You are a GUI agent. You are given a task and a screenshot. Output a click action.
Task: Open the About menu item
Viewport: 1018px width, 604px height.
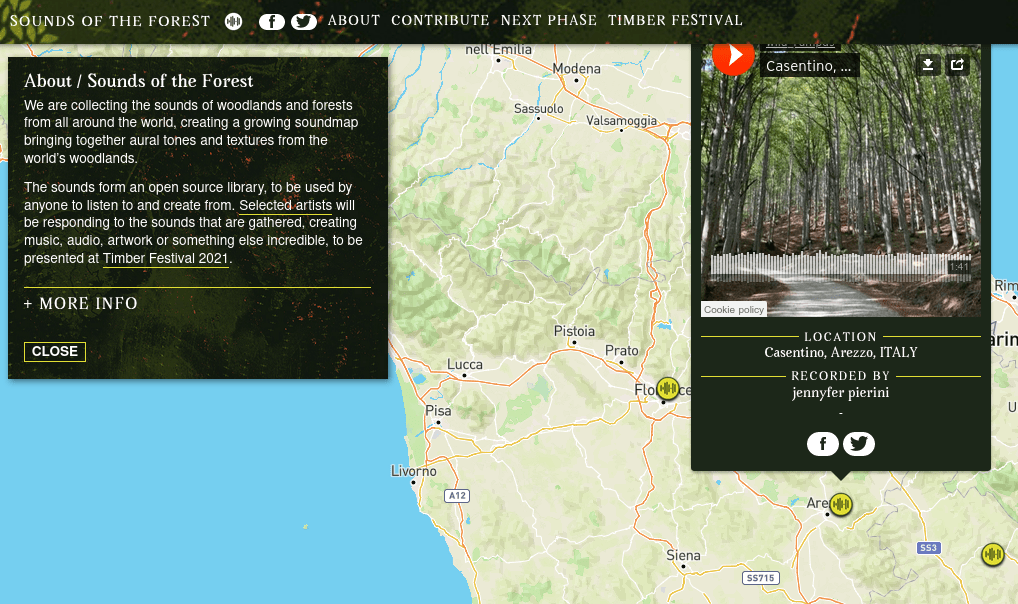[354, 20]
